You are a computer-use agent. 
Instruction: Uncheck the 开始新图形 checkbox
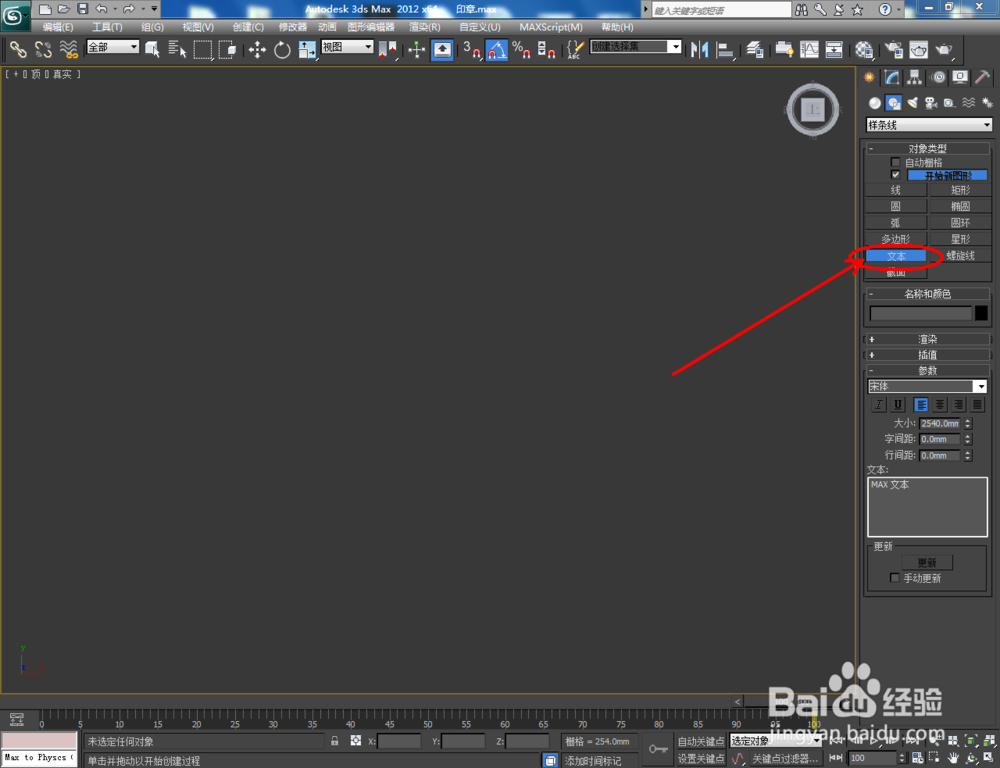click(895, 174)
